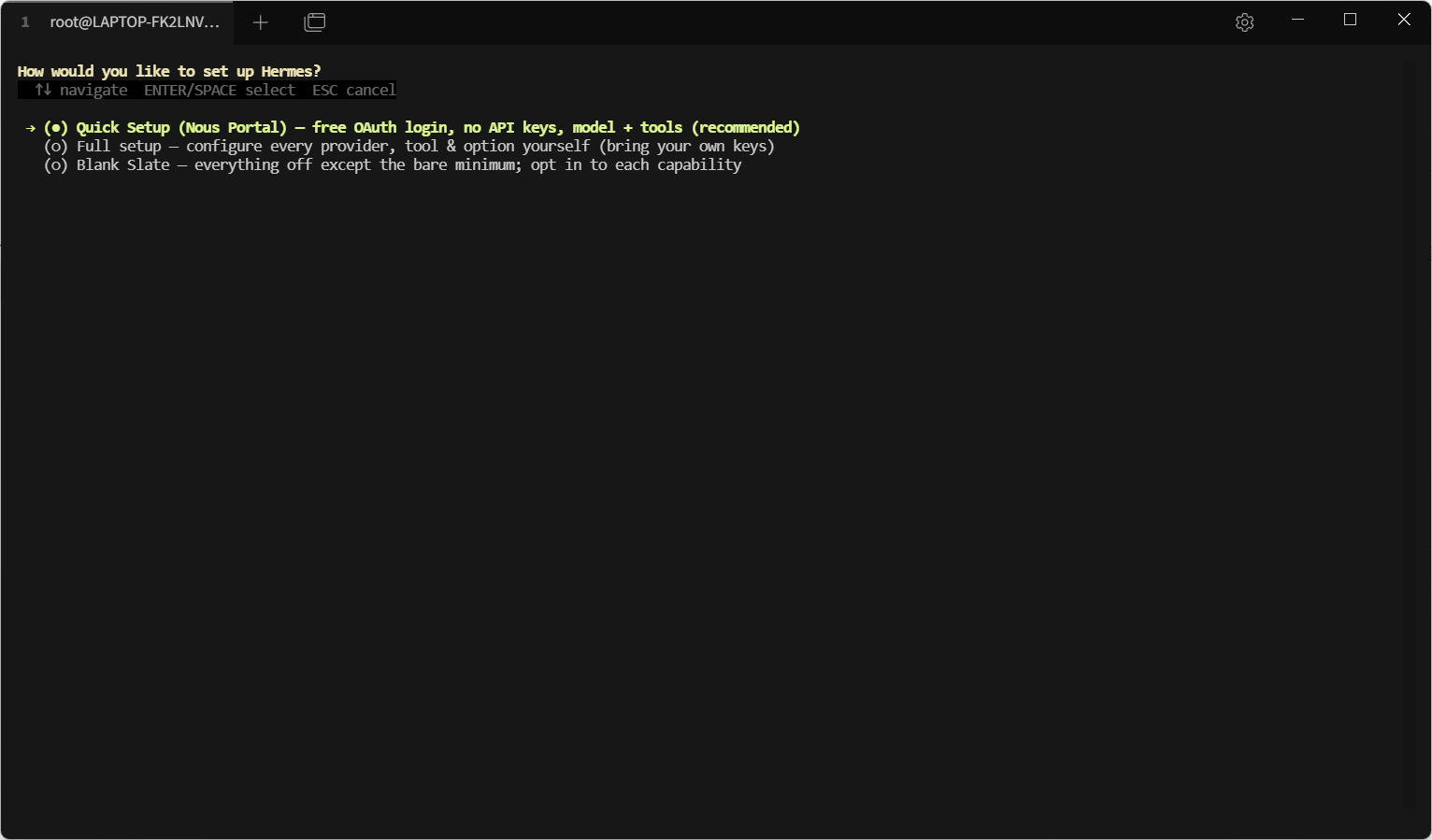Open the tab overview window icon
The image size is (1432, 840).
tap(315, 22)
